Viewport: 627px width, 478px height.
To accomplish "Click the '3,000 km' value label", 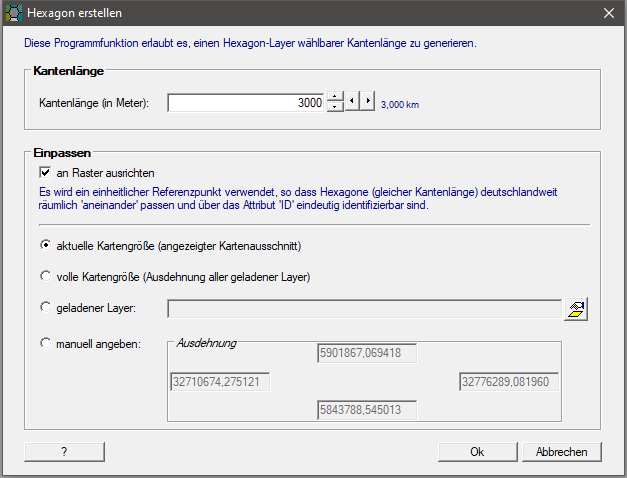I will [400, 105].
